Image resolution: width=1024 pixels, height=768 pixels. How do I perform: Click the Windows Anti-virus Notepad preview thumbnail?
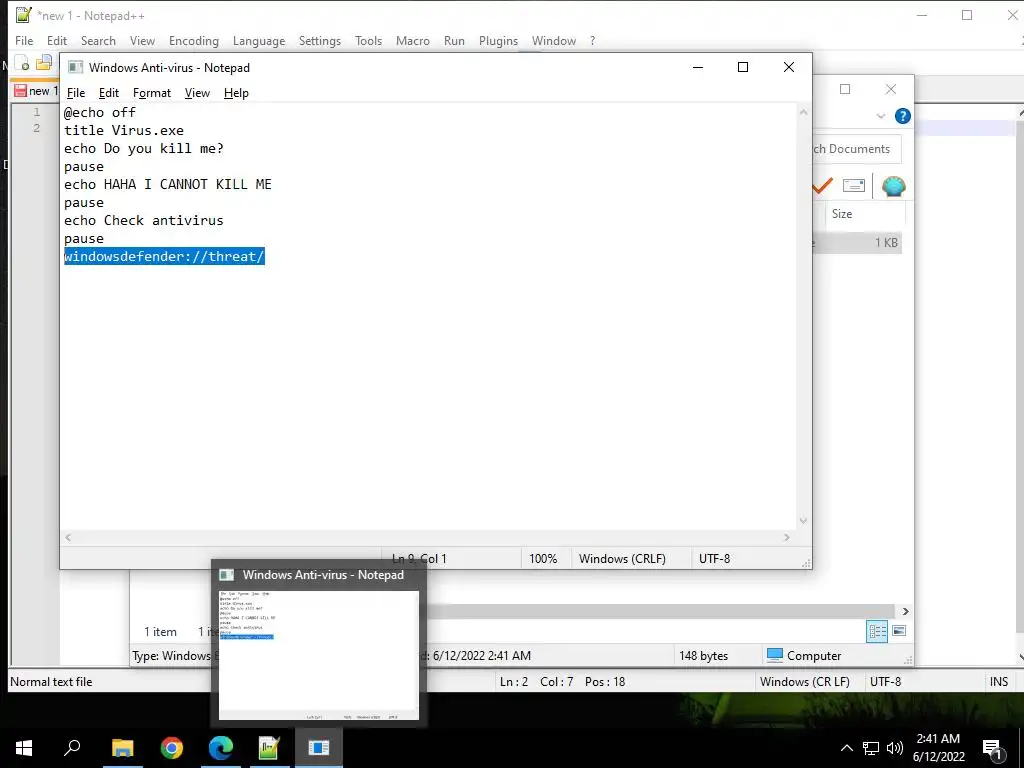(318, 654)
